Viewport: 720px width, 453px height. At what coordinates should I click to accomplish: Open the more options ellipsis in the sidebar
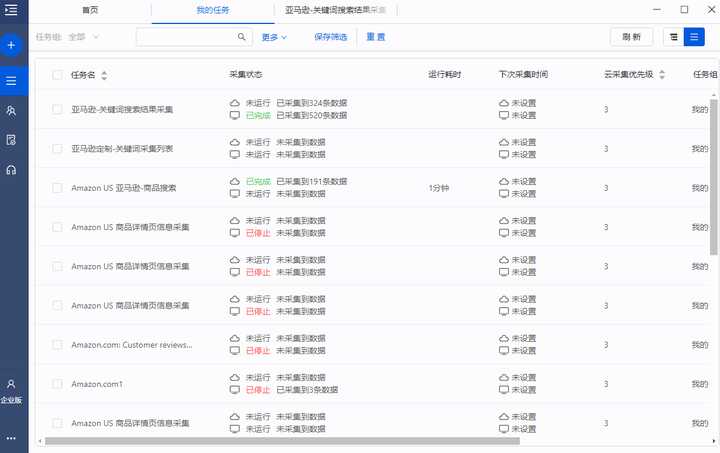tap(11, 438)
